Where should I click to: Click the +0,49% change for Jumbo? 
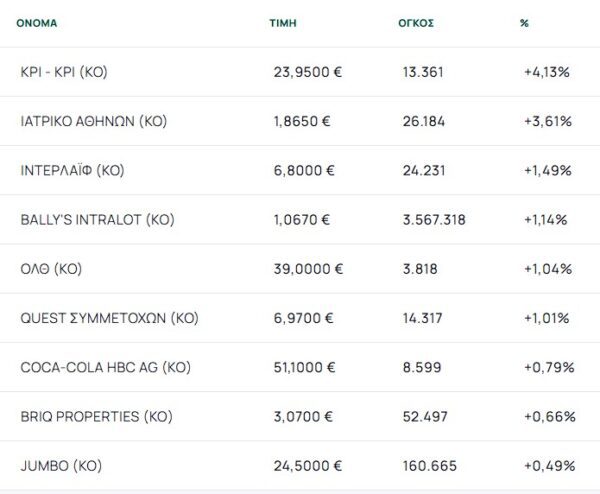(547, 465)
